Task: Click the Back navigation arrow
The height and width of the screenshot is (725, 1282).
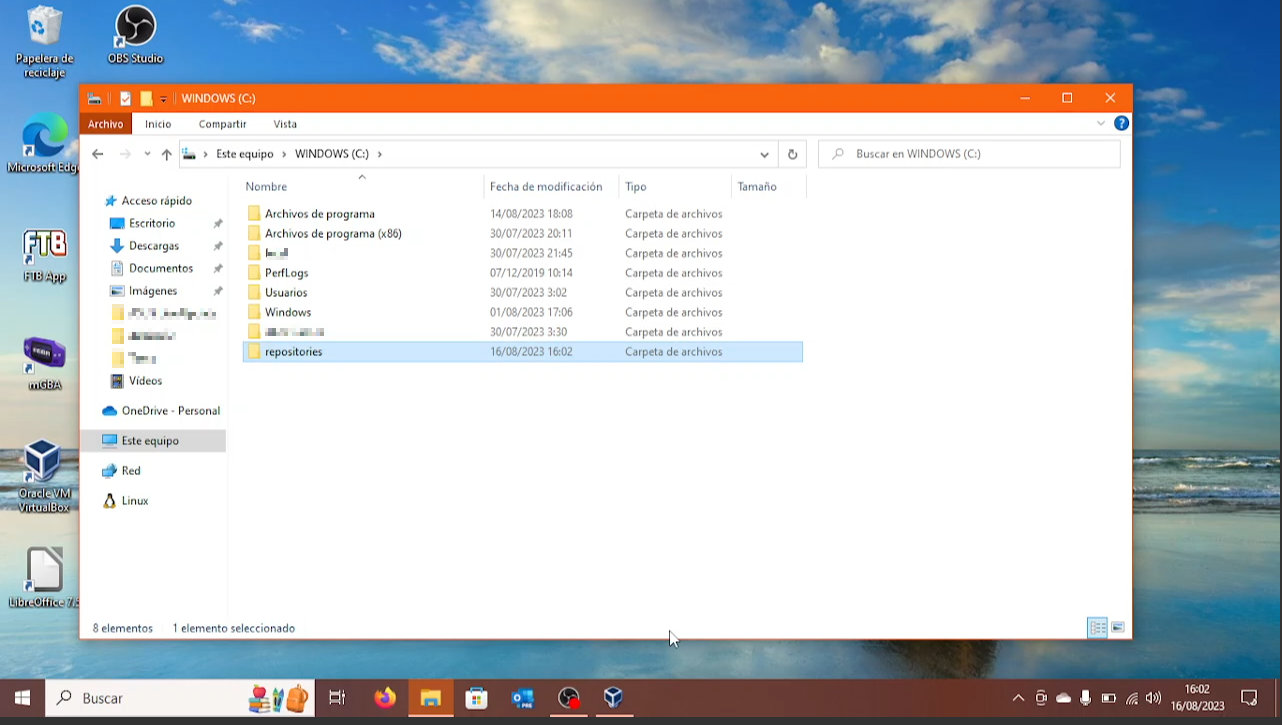Action: (x=97, y=154)
